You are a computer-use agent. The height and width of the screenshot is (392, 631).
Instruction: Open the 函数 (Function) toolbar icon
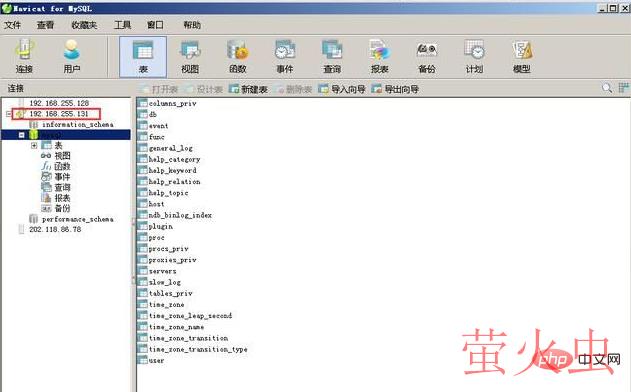click(237, 57)
